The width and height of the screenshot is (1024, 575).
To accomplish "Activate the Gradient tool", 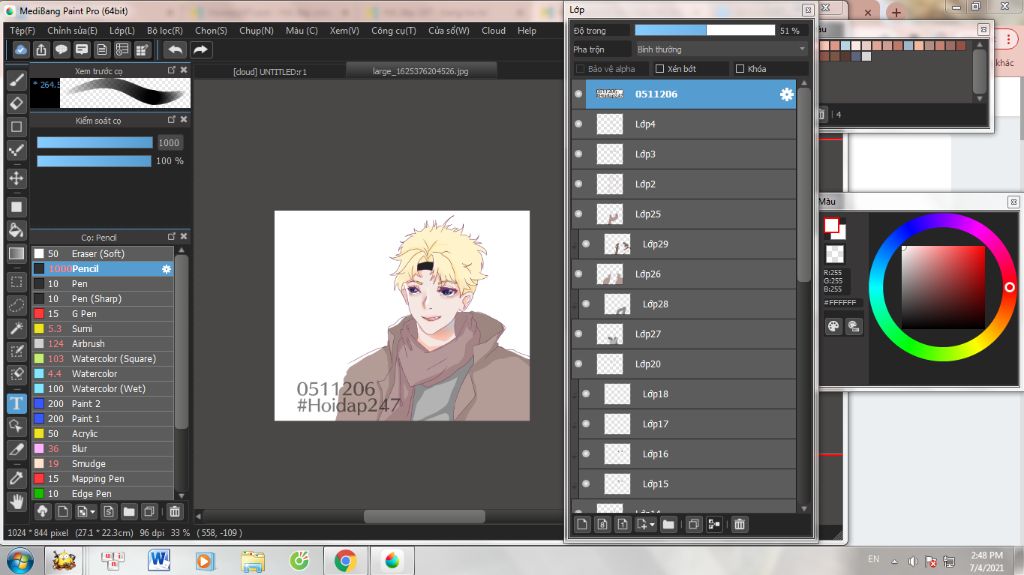I will 16,254.
